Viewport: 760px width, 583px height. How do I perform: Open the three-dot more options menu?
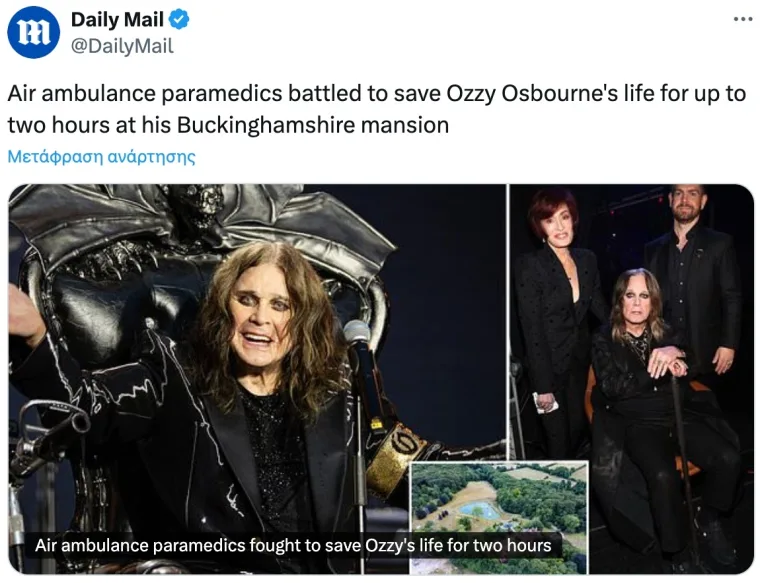point(742,19)
